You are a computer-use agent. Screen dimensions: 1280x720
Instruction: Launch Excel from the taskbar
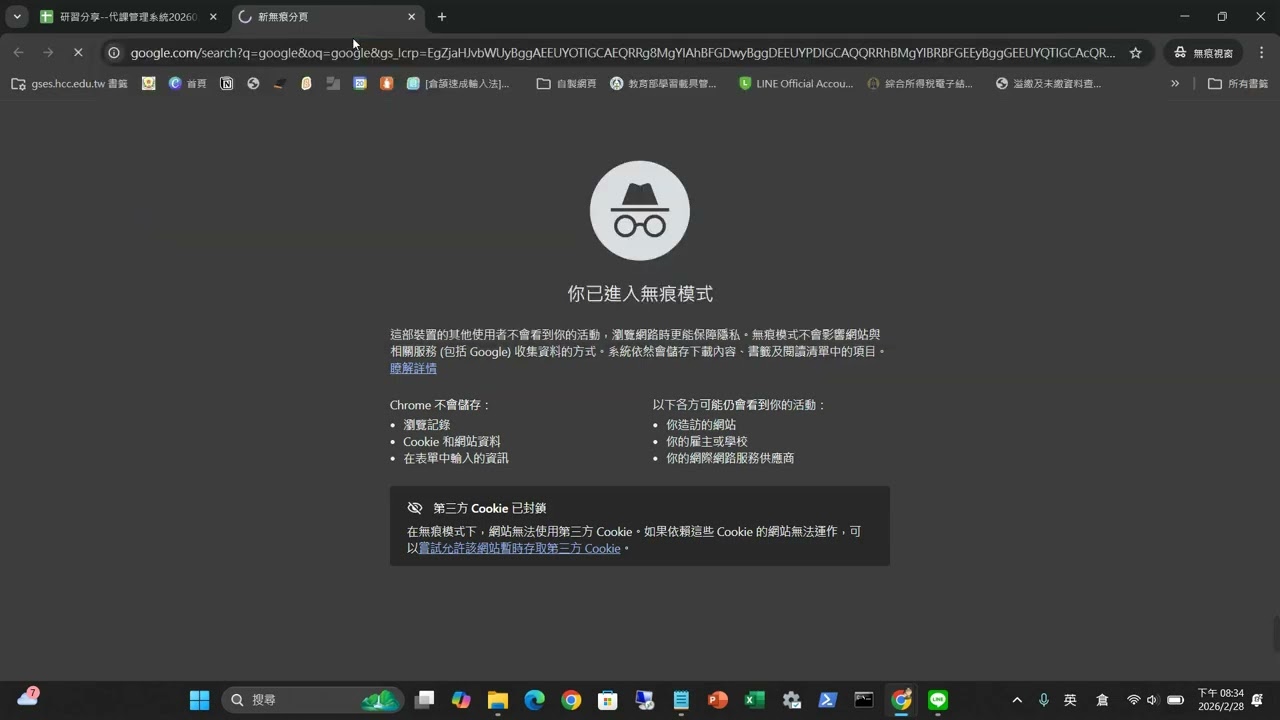(755, 700)
